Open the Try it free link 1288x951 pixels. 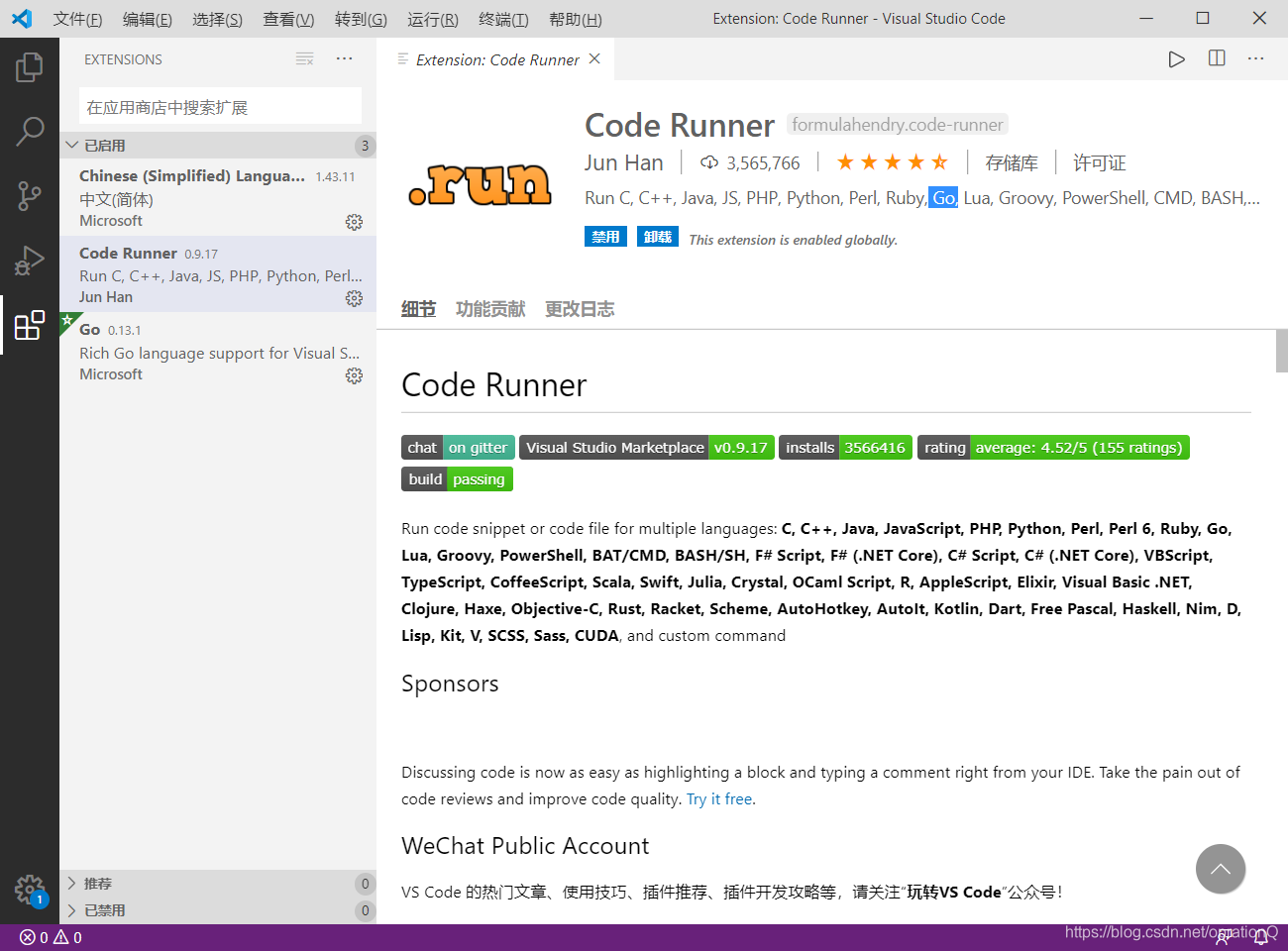coord(719,799)
